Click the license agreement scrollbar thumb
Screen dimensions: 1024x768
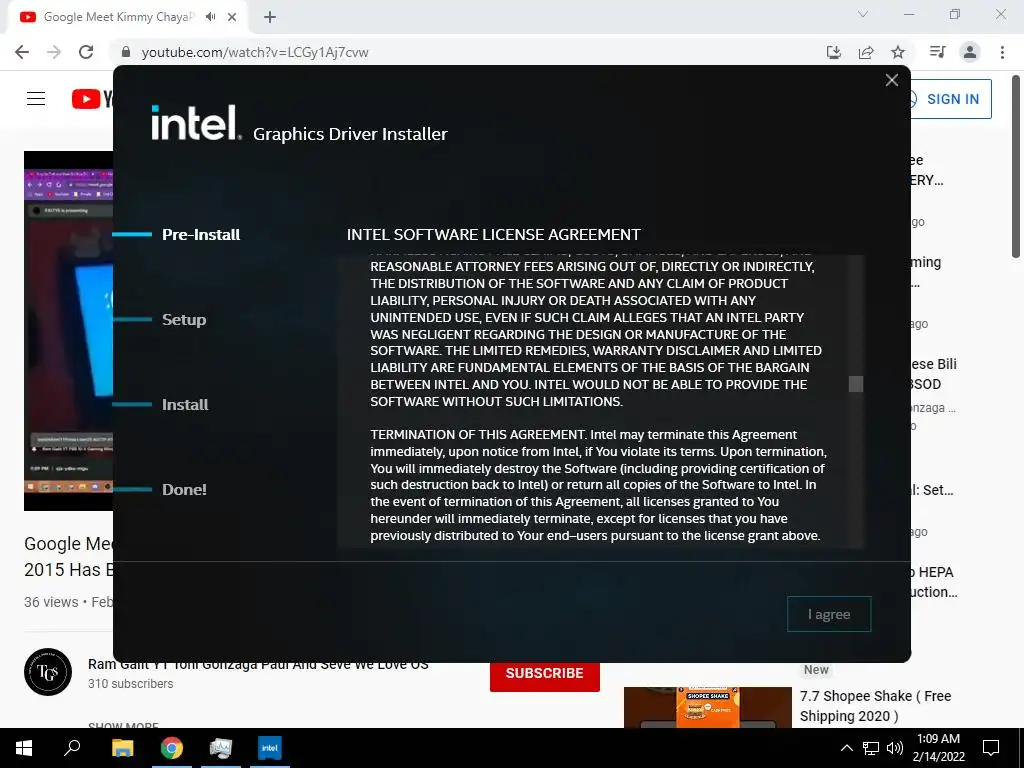pyautogui.click(x=856, y=384)
